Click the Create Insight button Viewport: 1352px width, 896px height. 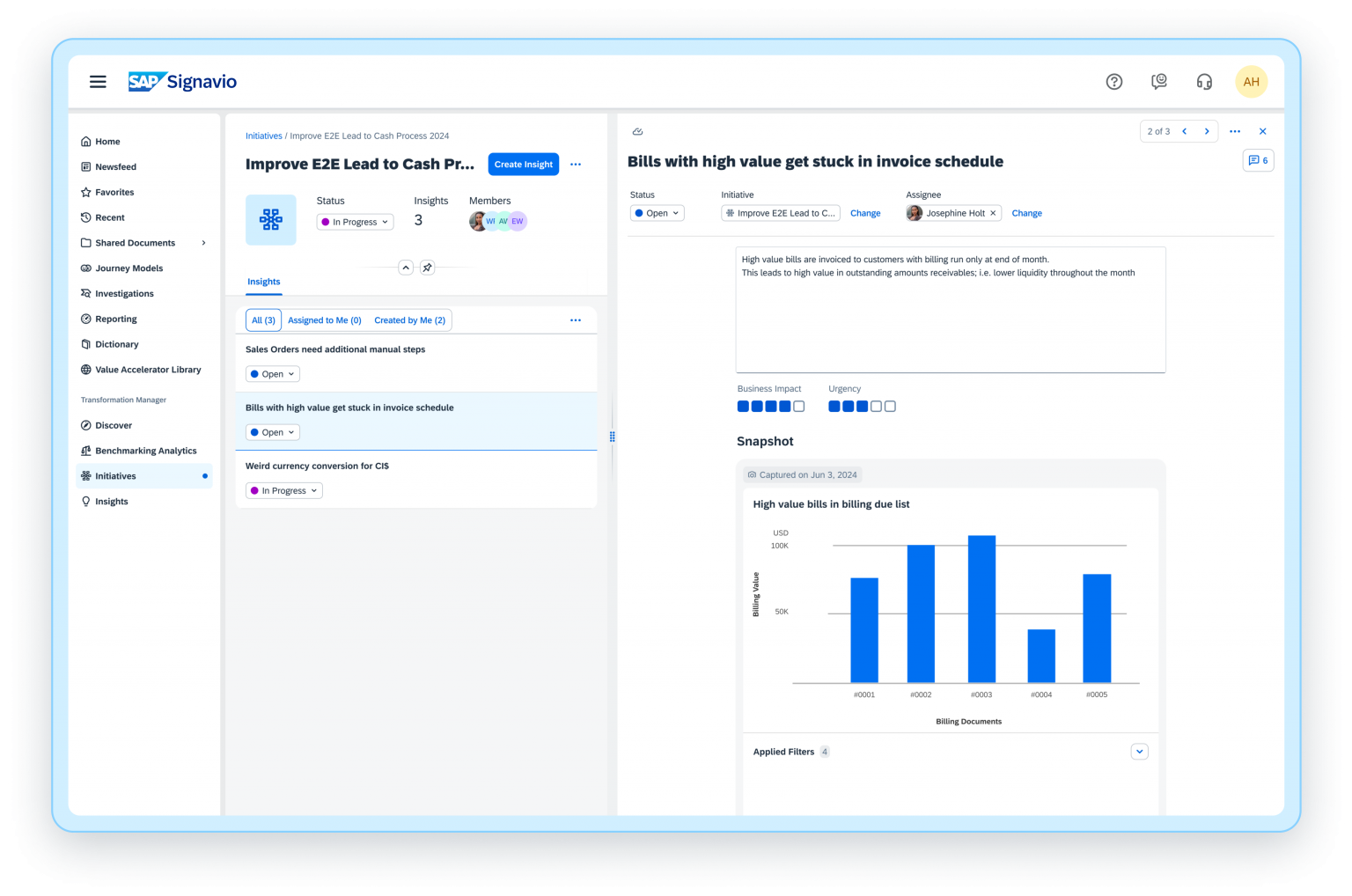click(x=523, y=164)
